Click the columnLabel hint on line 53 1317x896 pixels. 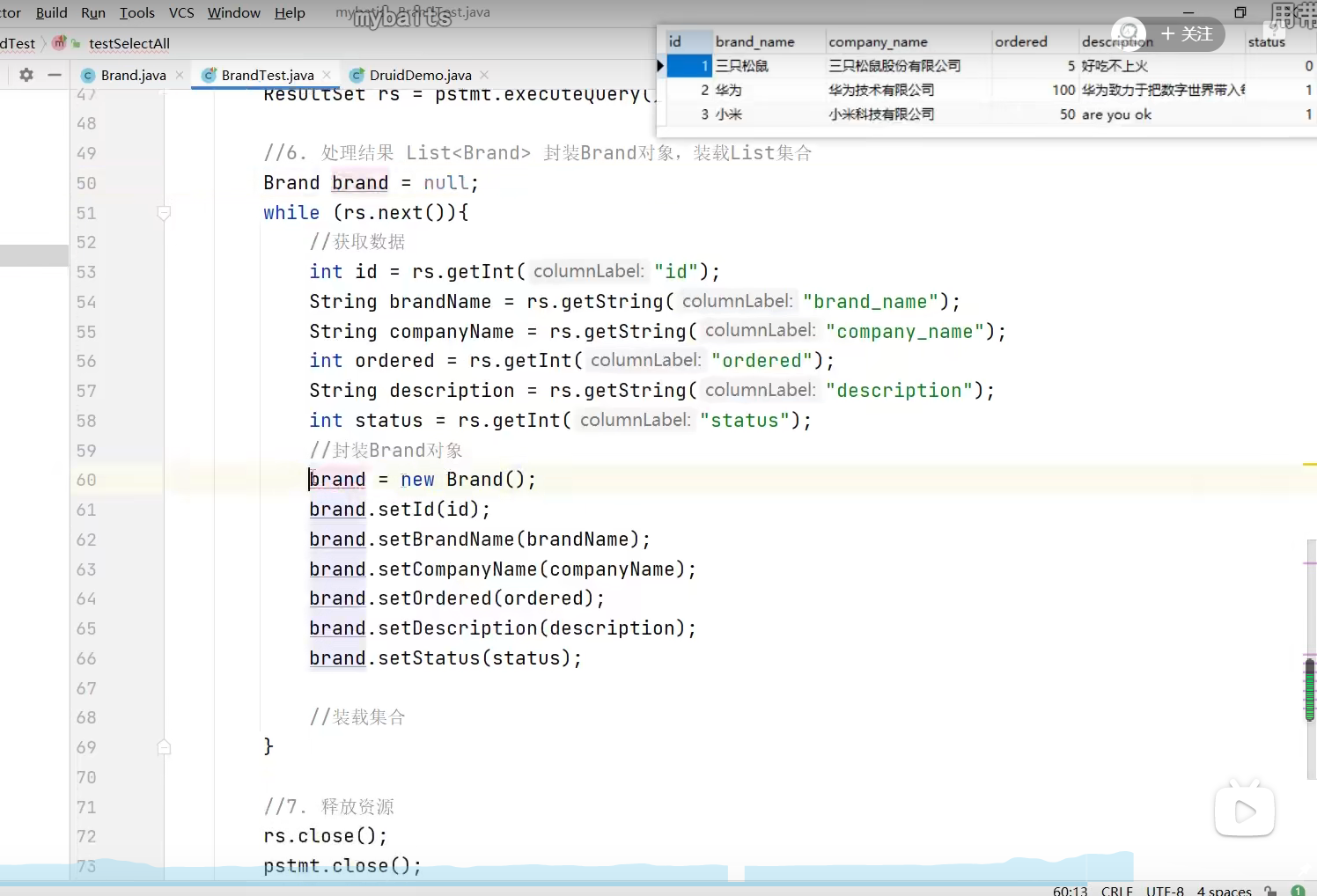coord(588,271)
